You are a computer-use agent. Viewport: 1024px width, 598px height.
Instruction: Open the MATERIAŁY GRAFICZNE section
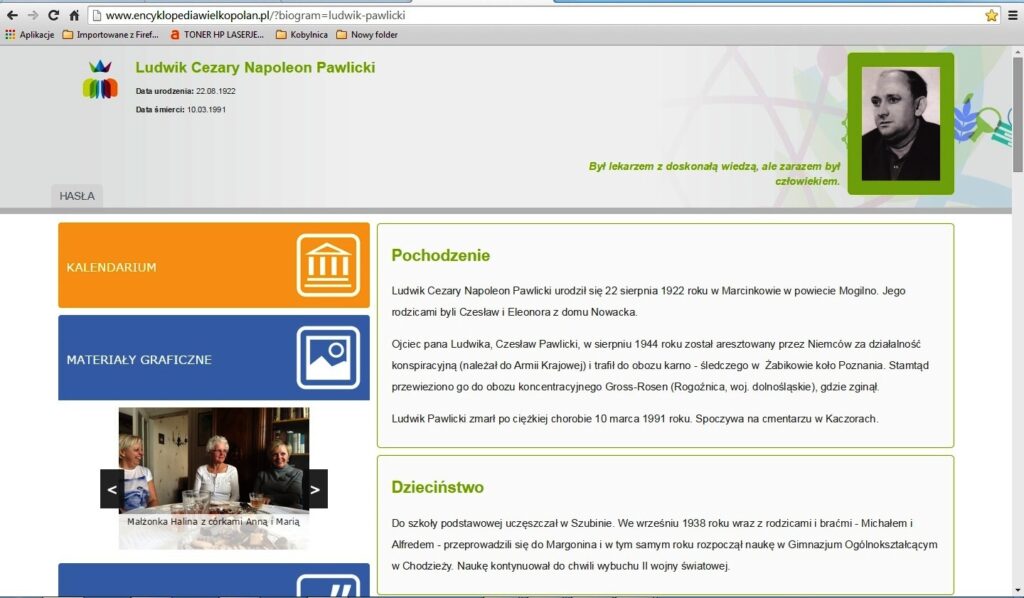pos(214,358)
